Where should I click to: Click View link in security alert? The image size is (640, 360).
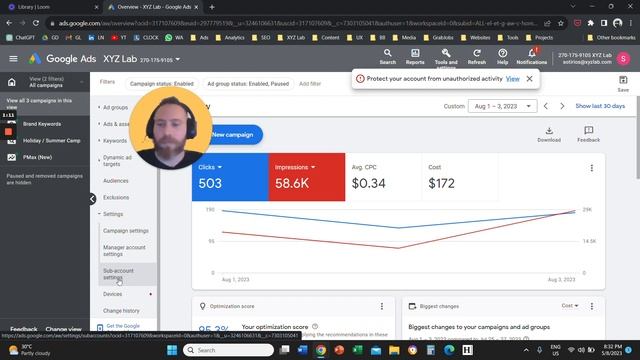512,79
